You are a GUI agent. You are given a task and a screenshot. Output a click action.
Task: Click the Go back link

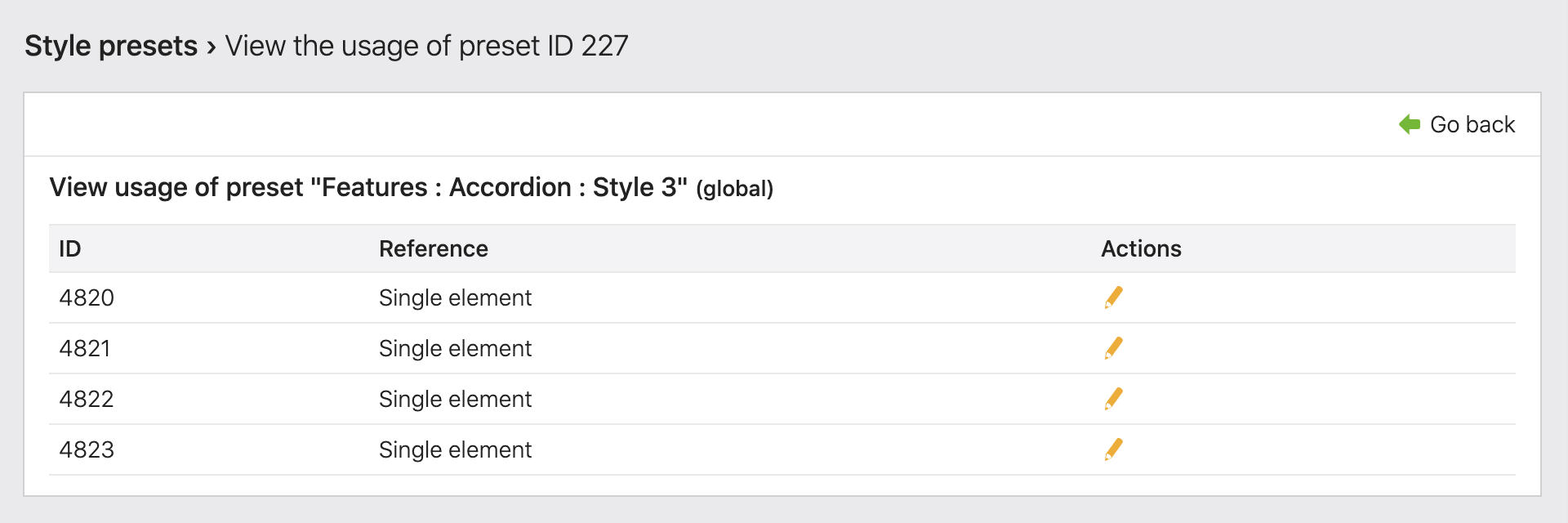click(1470, 124)
